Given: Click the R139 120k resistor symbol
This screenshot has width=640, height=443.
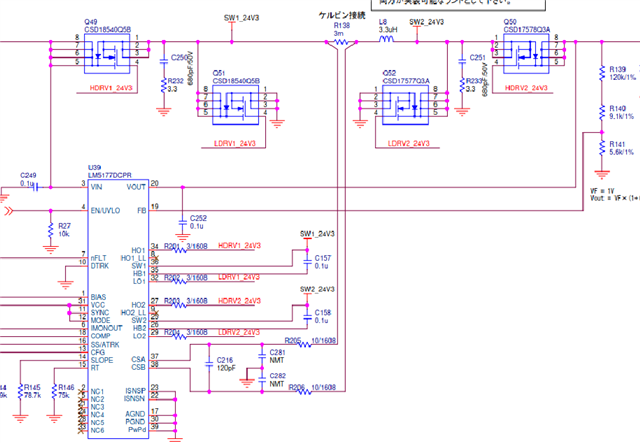Looking at the screenshot, I should point(602,73).
